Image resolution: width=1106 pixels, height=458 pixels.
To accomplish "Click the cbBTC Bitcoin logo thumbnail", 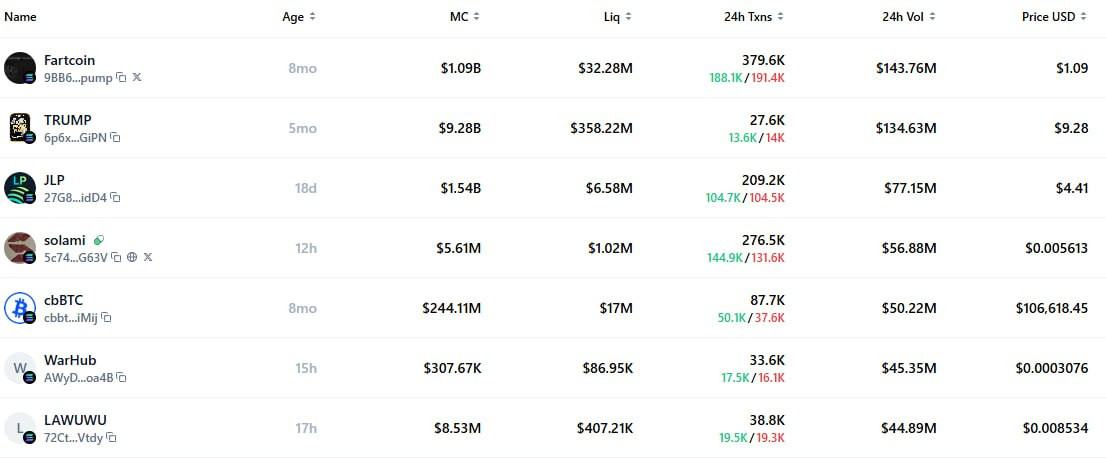I will click(x=20, y=308).
